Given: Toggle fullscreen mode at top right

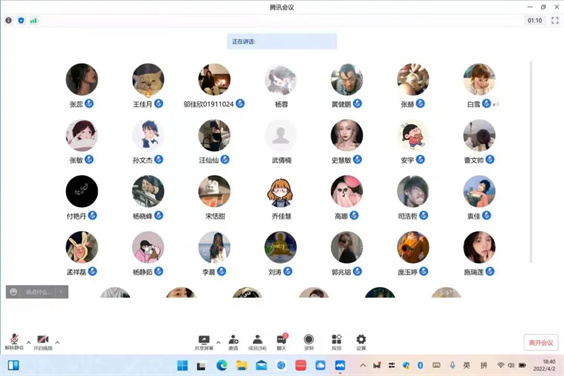Looking at the screenshot, I should [x=555, y=21].
